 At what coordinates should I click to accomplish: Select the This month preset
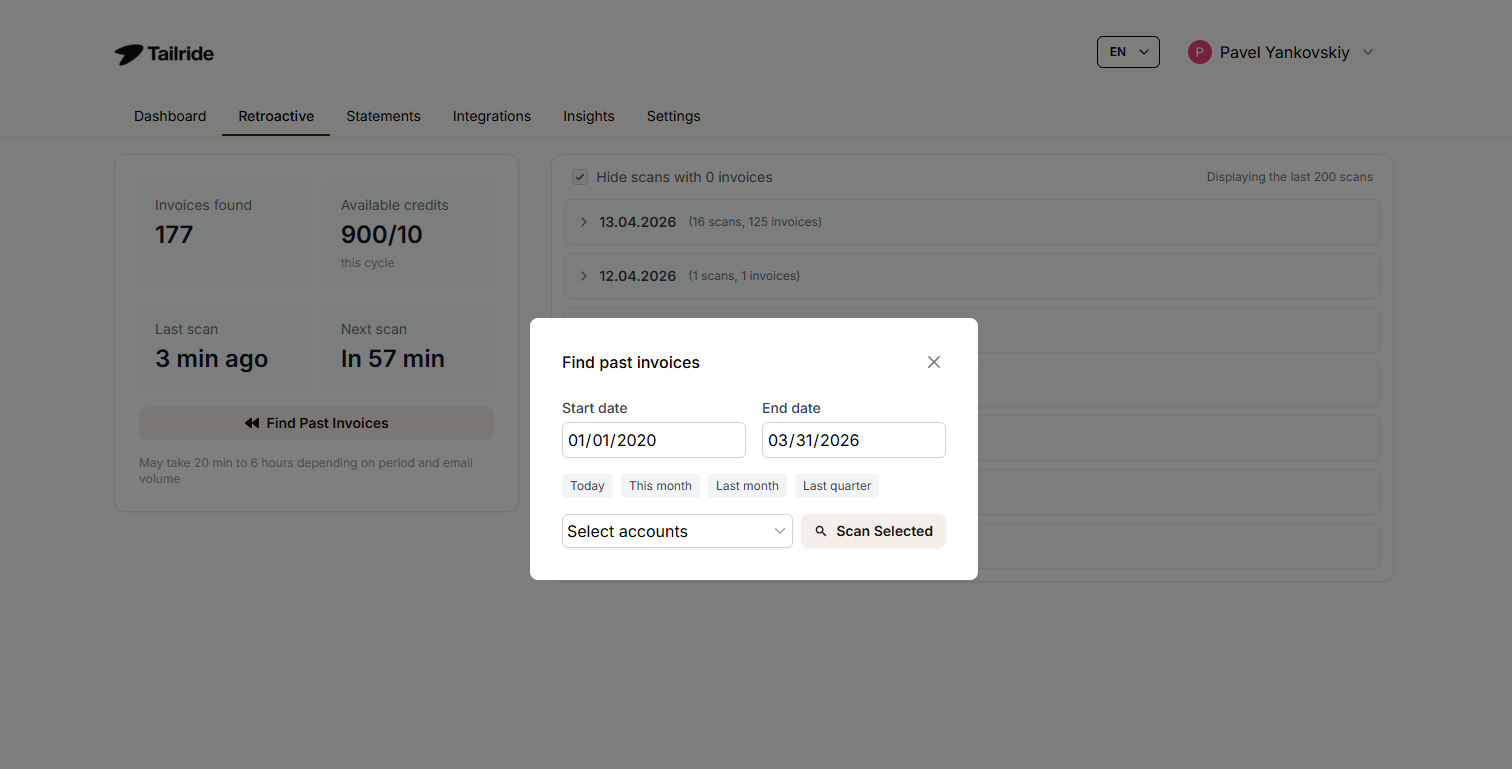point(660,486)
